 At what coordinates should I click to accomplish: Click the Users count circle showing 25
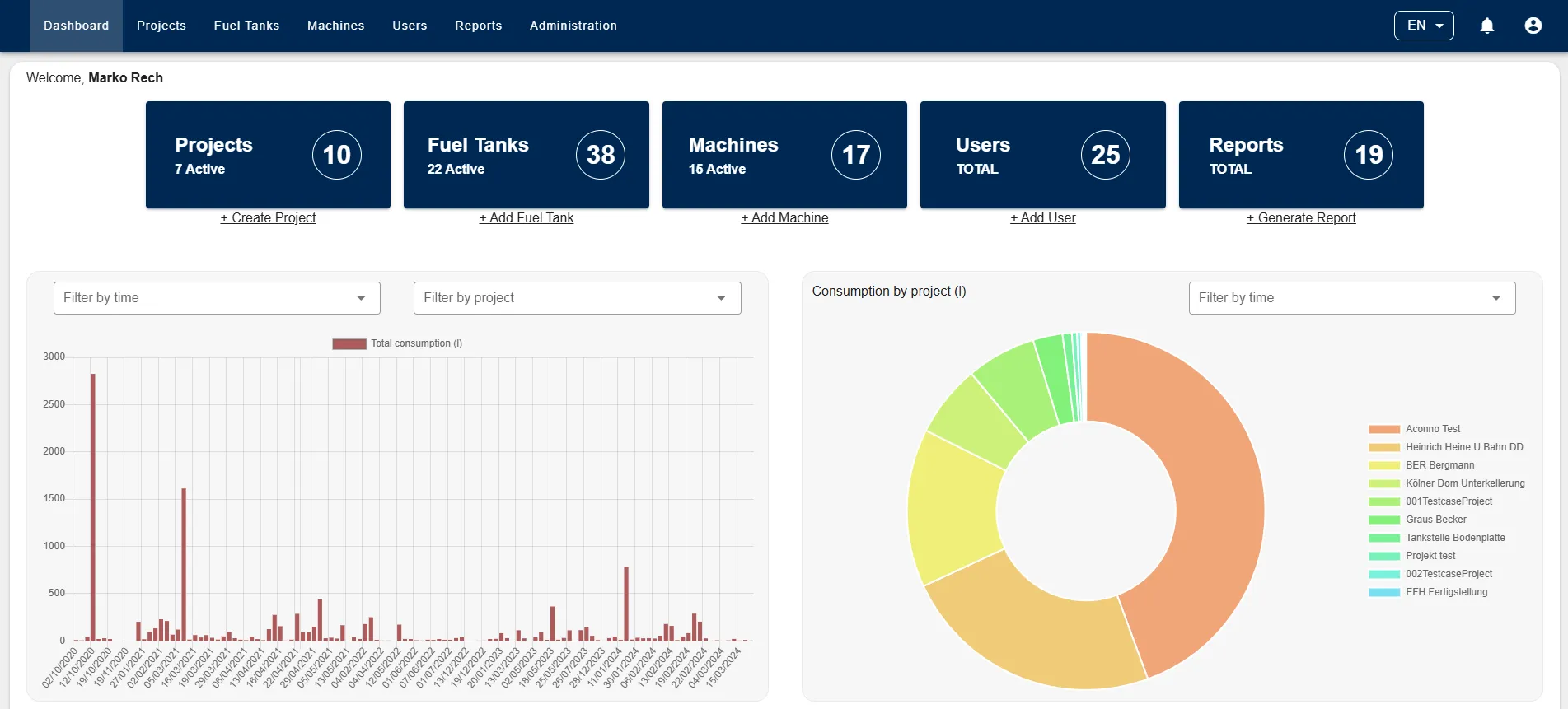pos(1105,155)
